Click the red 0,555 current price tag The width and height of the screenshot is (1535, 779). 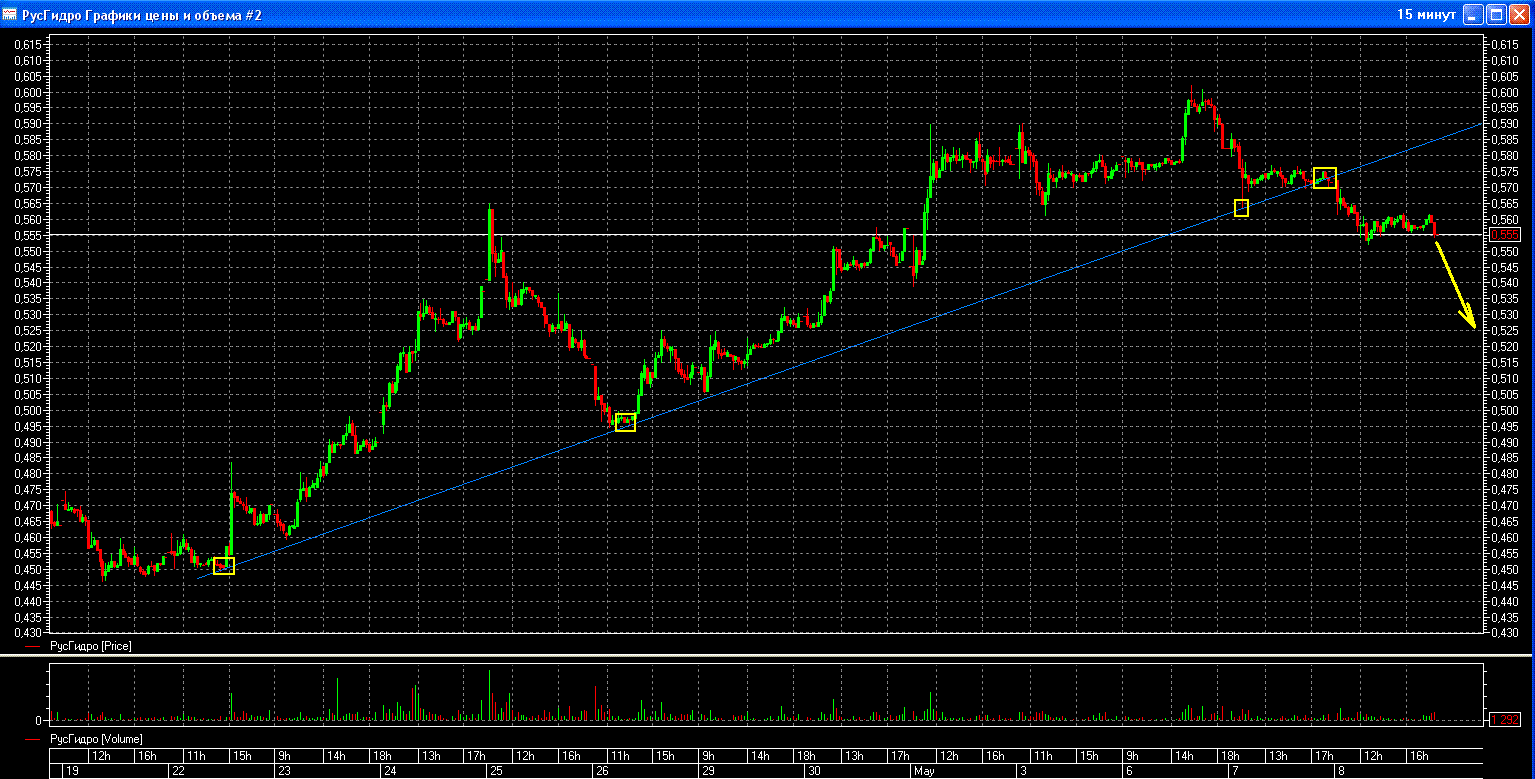[1504, 235]
